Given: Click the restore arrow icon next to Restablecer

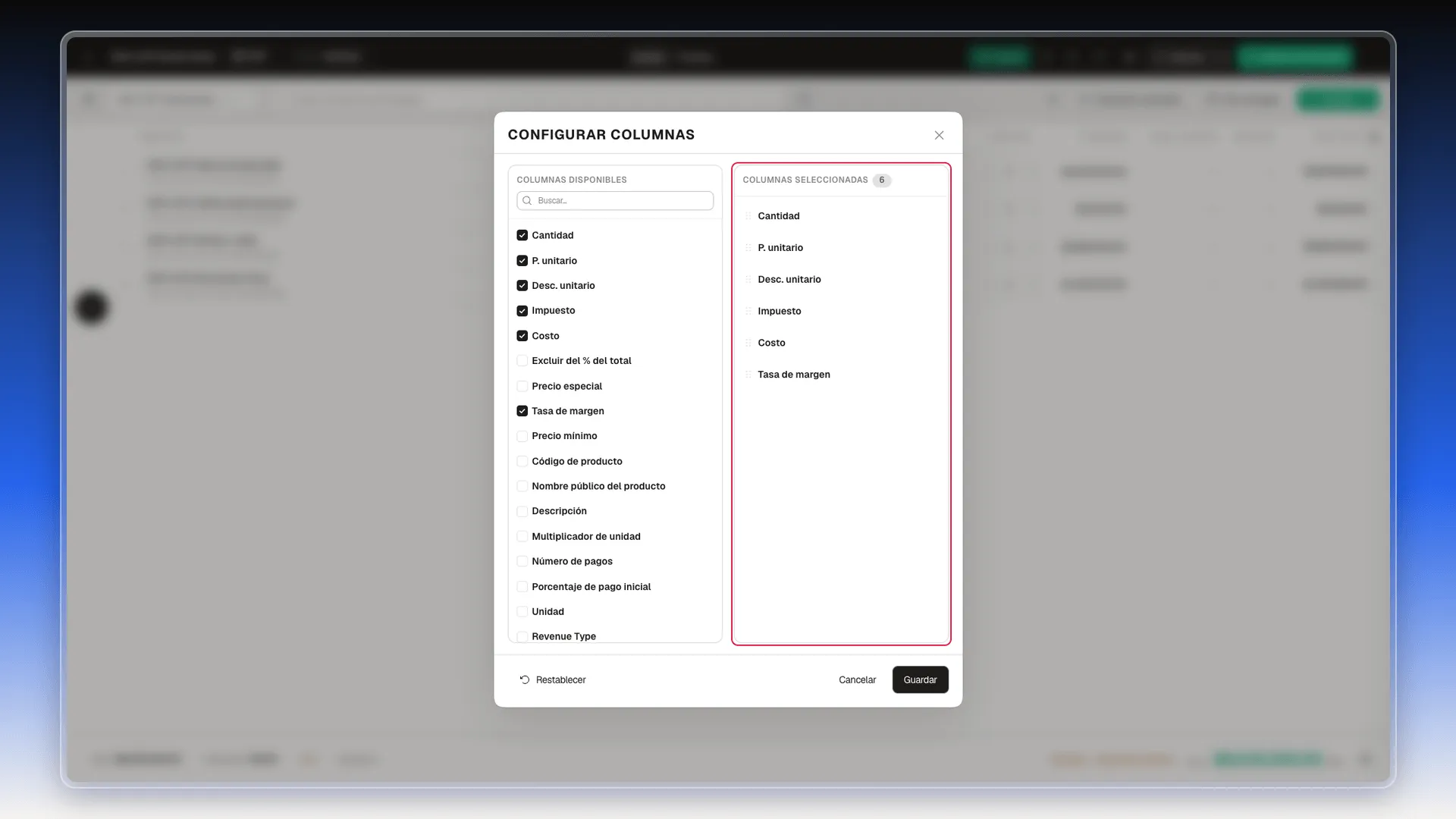Looking at the screenshot, I should (524, 679).
